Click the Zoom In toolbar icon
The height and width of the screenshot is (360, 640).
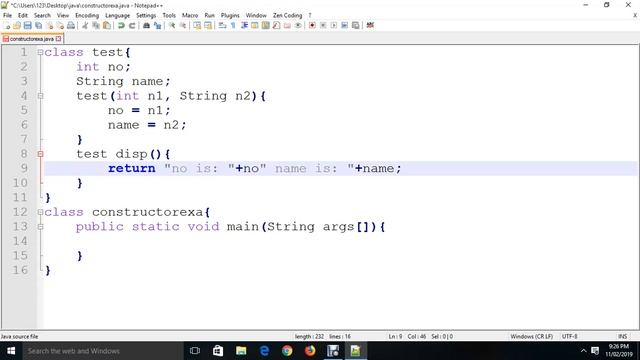tap(172, 25)
